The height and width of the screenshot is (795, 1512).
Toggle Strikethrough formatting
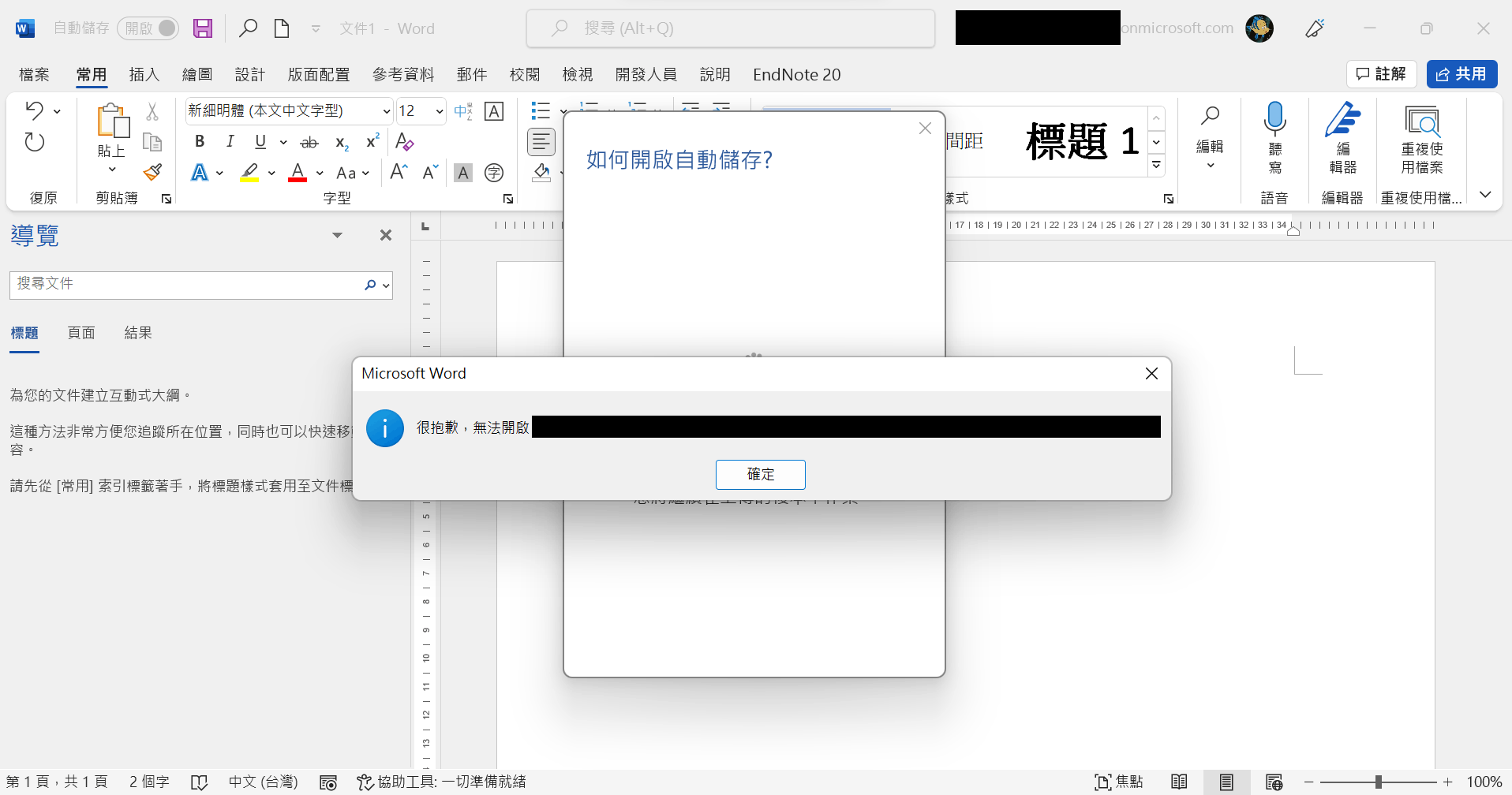[x=309, y=142]
